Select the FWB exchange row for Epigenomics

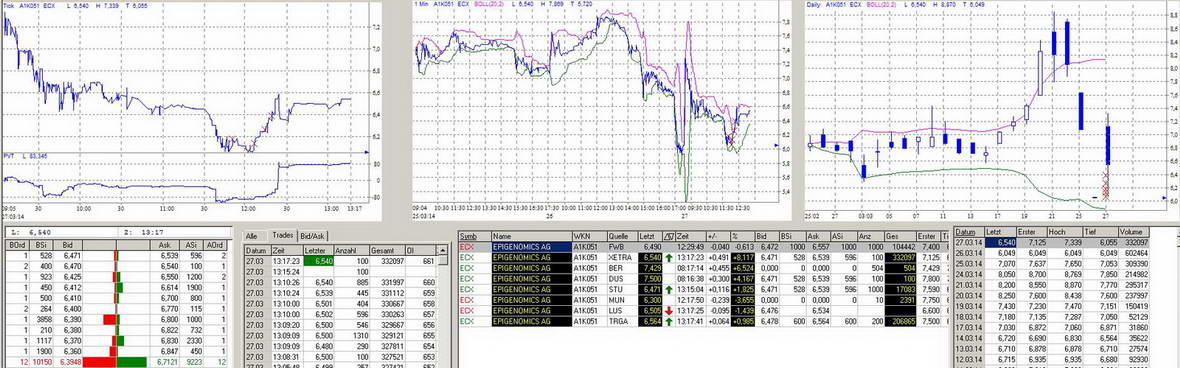tap(703, 246)
